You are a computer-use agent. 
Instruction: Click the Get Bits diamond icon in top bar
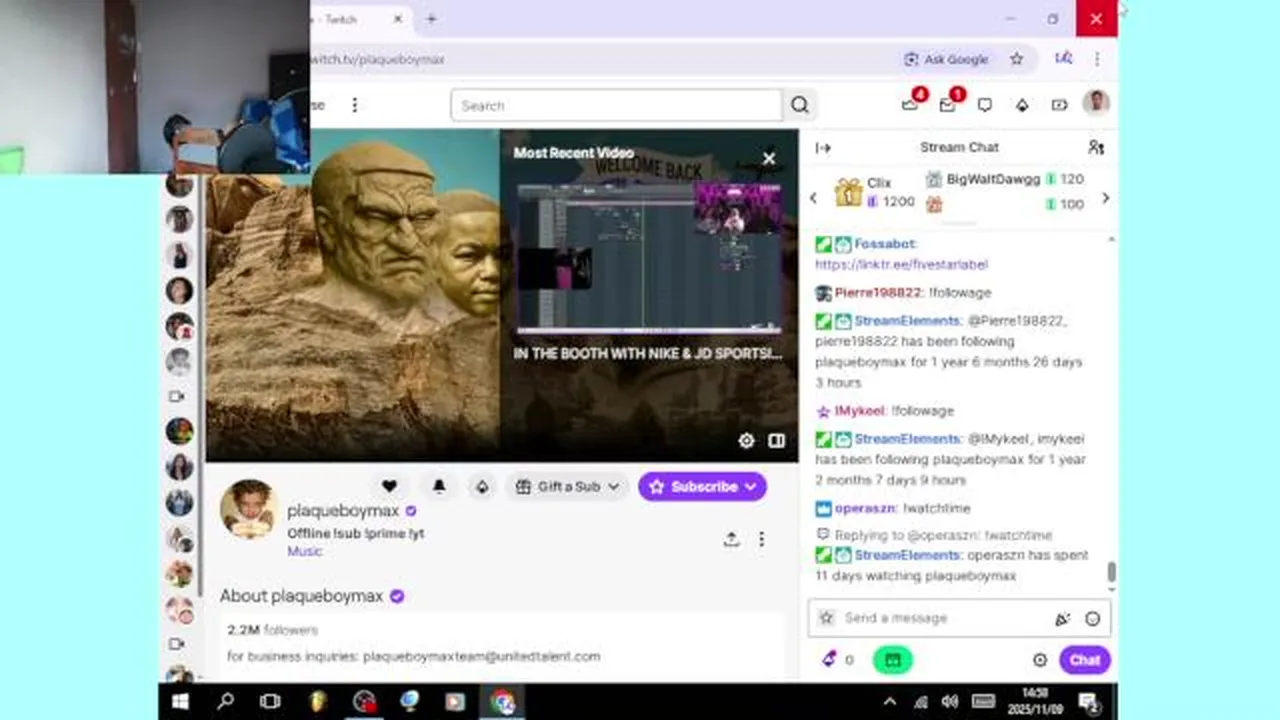[x=1022, y=105]
